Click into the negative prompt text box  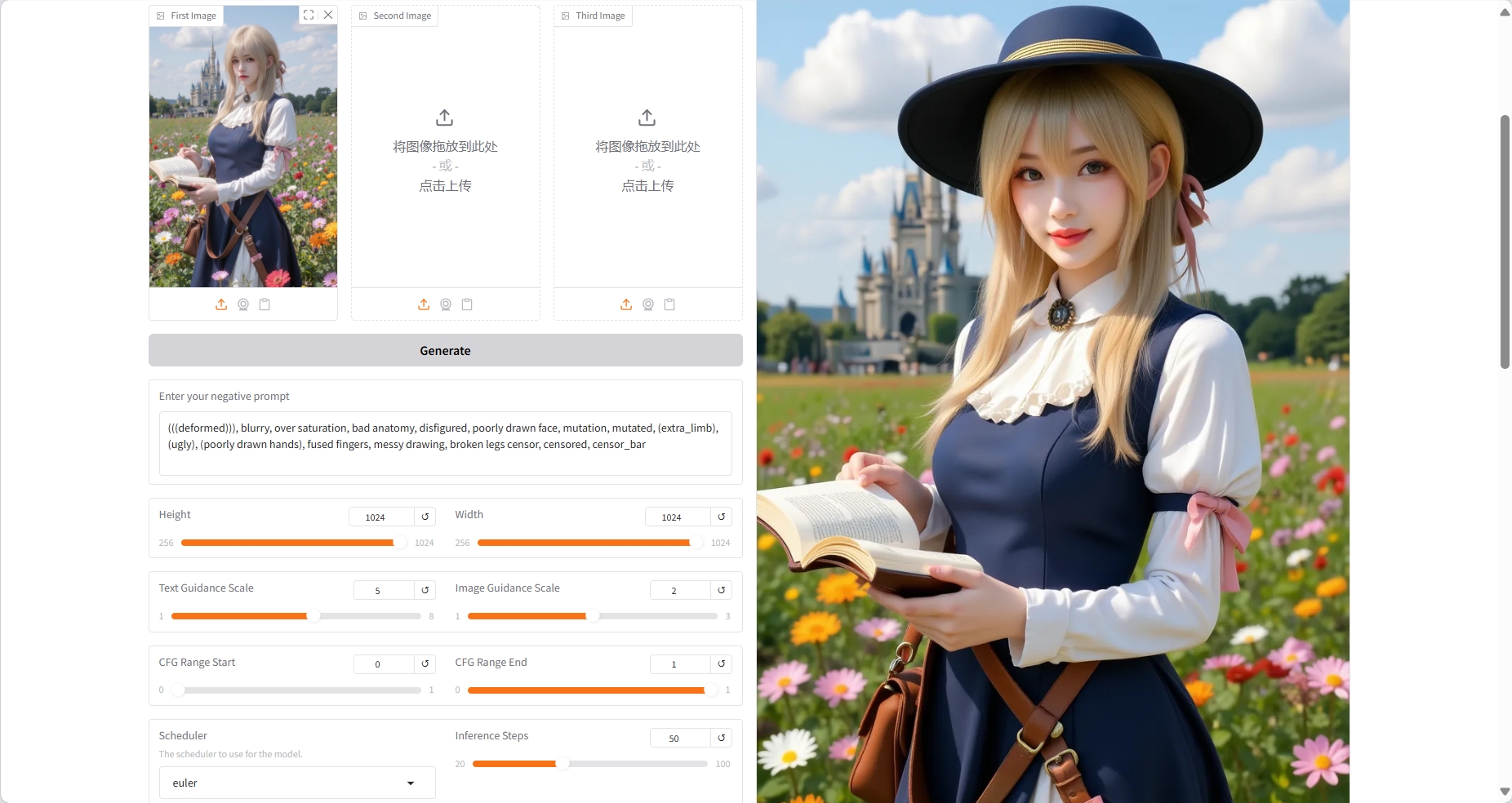click(445, 443)
